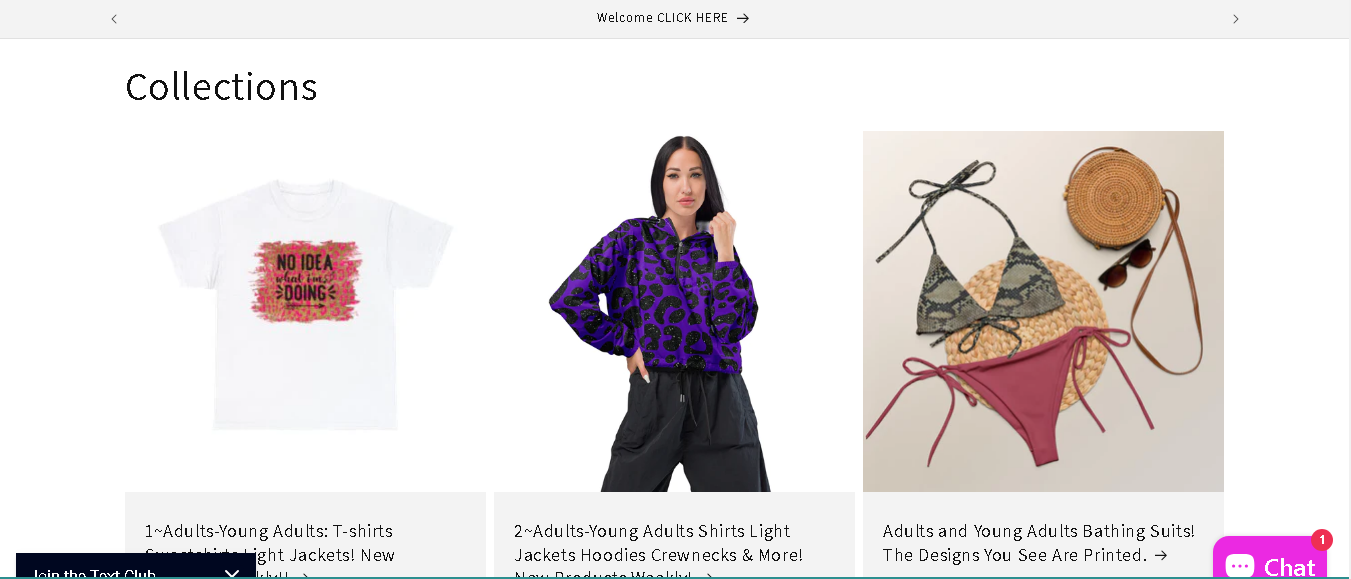Open the Adults and Young Adults Bathing Suits link

click(x=1038, y=543)
